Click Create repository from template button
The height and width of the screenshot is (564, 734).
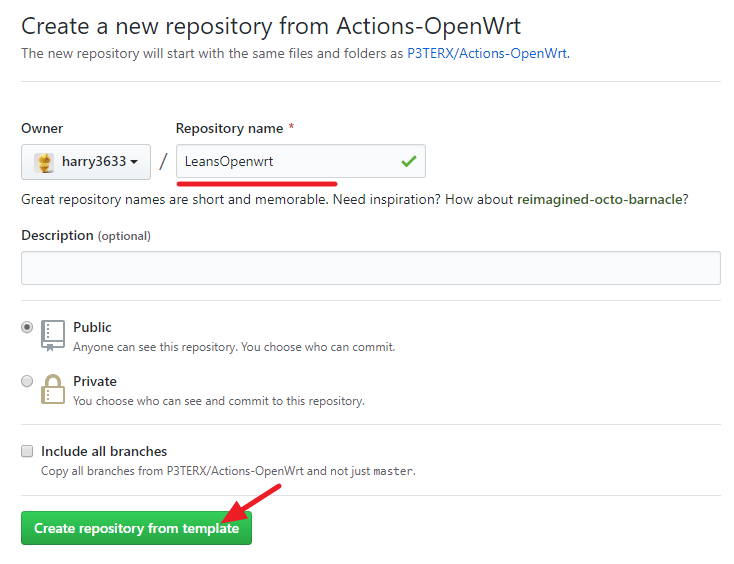click(136, 528)
